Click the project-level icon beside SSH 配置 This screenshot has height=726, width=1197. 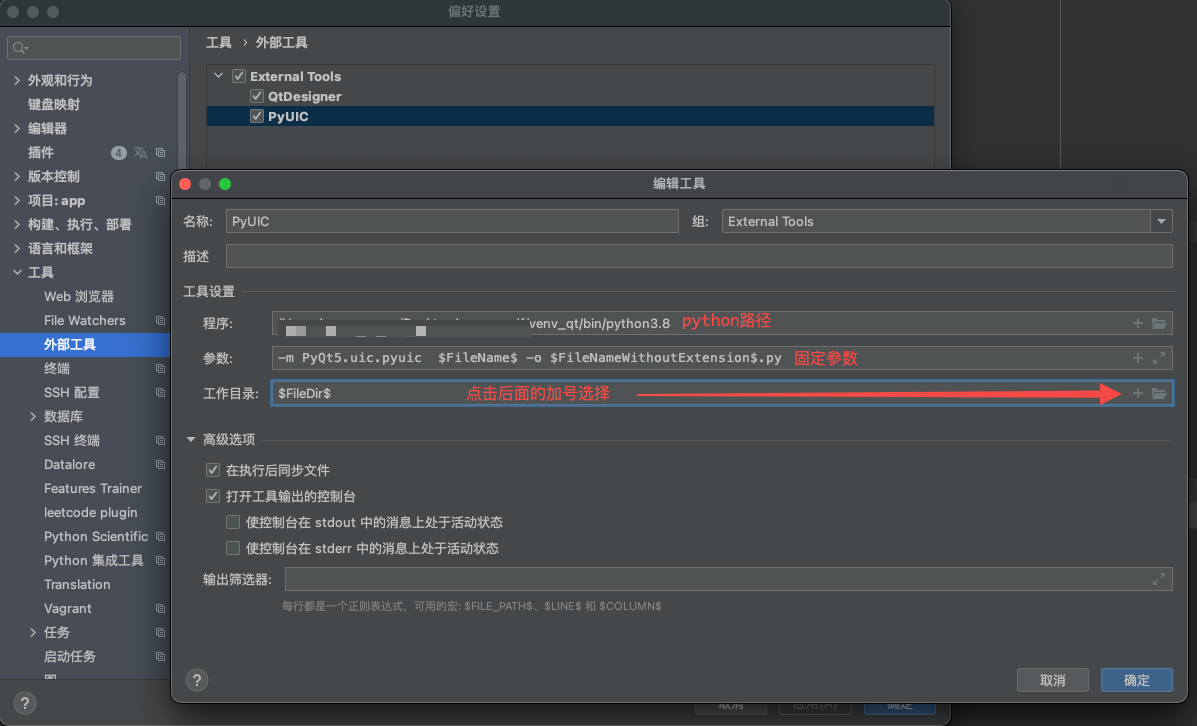[x=160, y=392]
